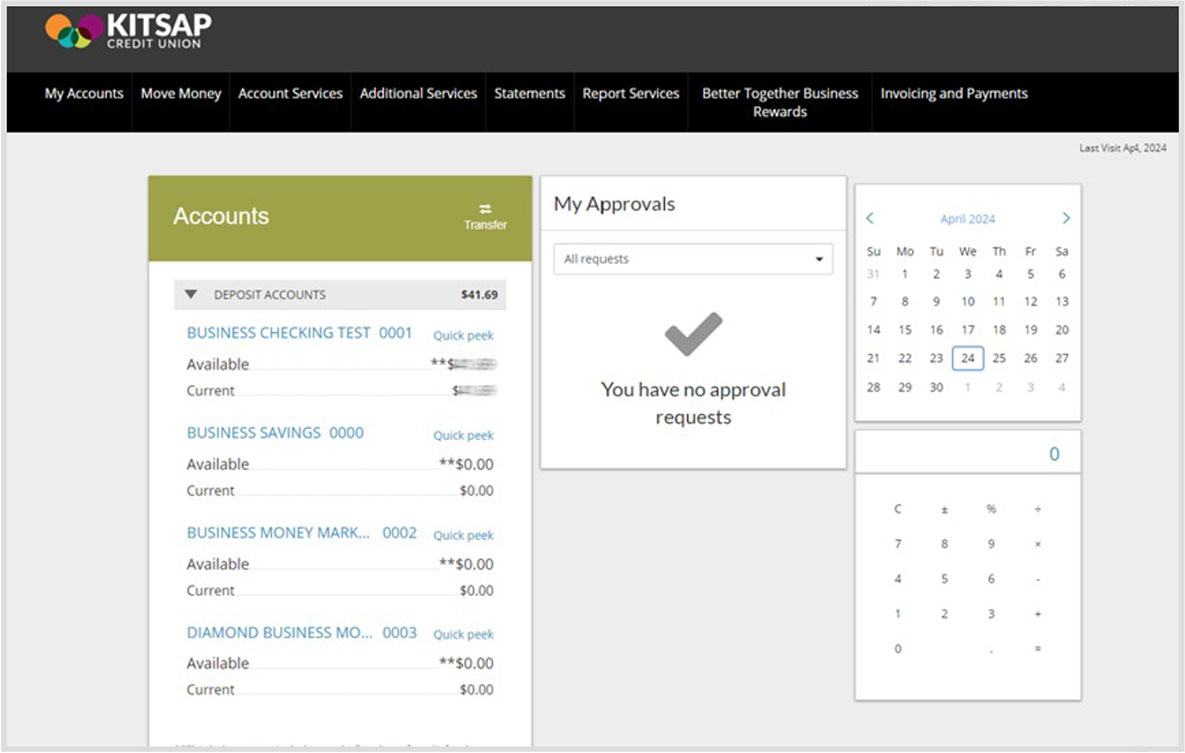This screenshot has height=753, width=1185.
Task: Collapse the Deposit Accounts section
Action: [x=191, y=294]
